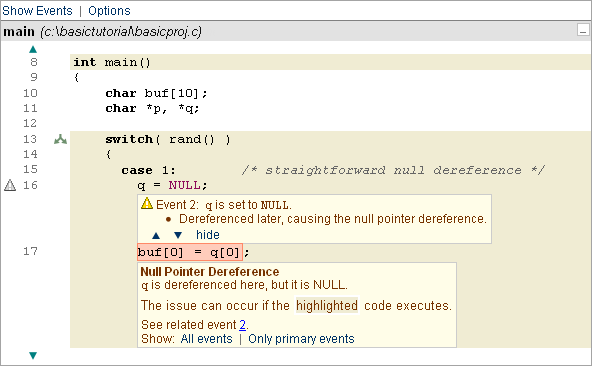Open the Options link
The image size is (592, 366).
click(x=109, y=11)
